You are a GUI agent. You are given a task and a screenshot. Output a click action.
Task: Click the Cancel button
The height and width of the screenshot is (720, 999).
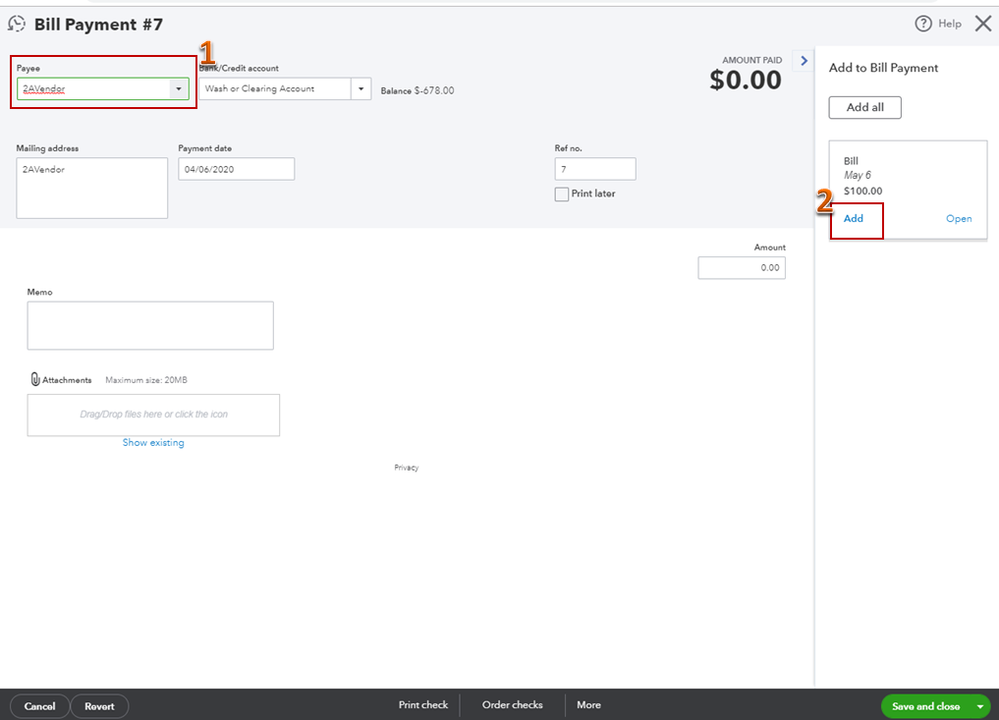pos(40,706)
